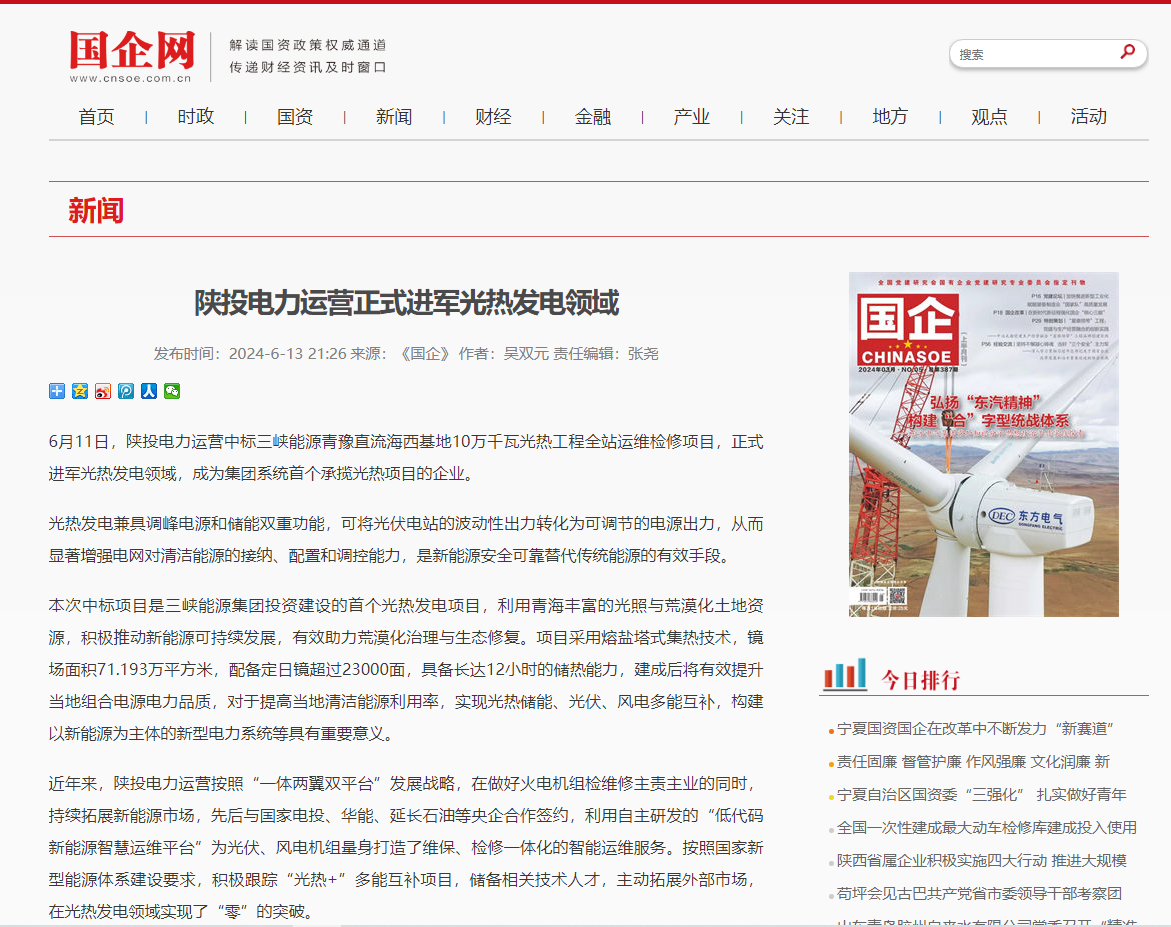Click the search magnifier icon
The height and width of the screenshot is (927, 1171).
1128,52
